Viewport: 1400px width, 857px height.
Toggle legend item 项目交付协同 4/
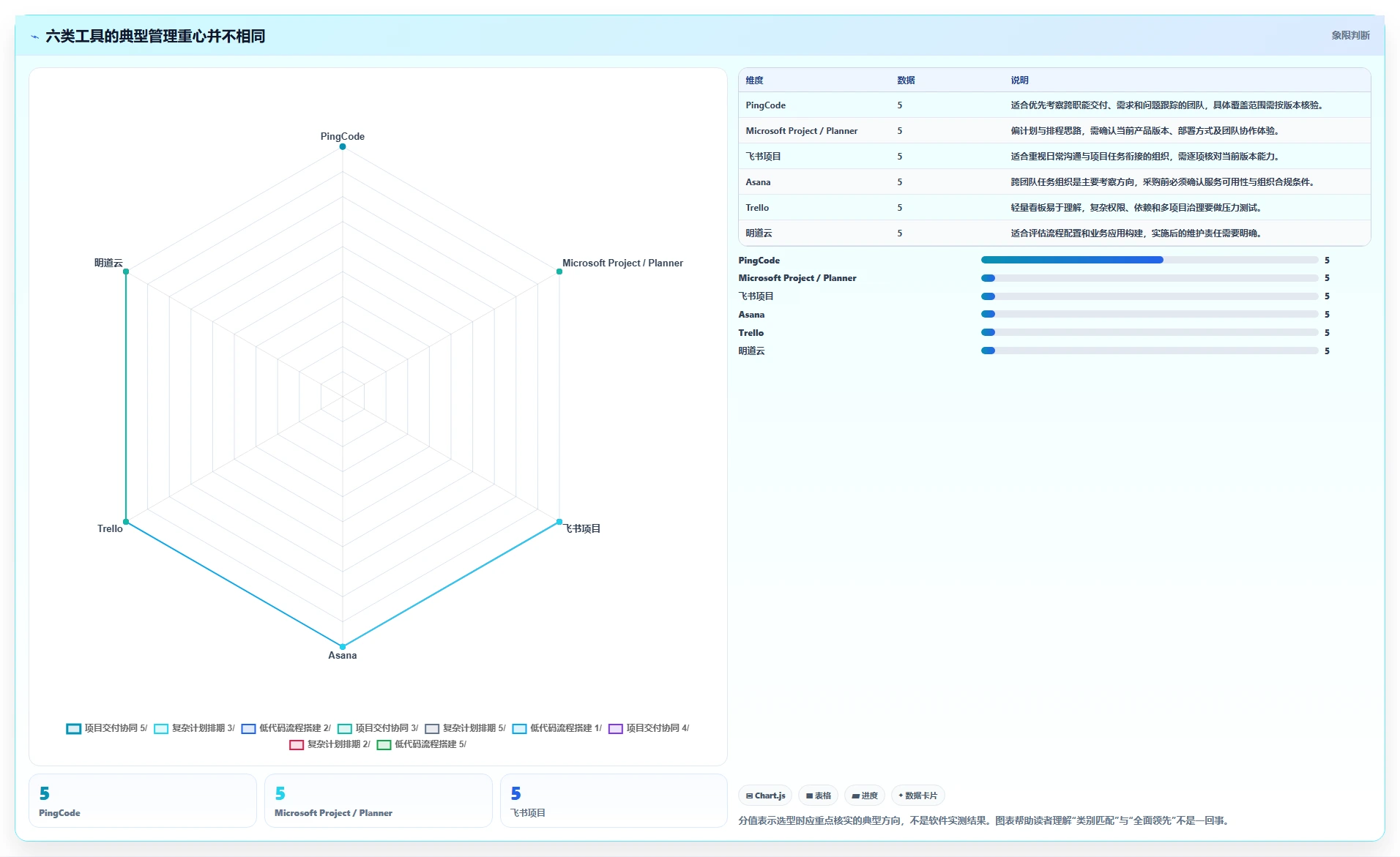point(649,728)
